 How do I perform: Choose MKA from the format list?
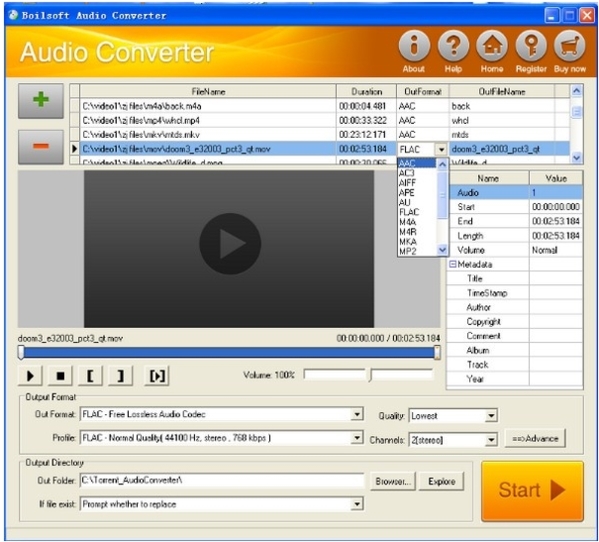[416, 242]
